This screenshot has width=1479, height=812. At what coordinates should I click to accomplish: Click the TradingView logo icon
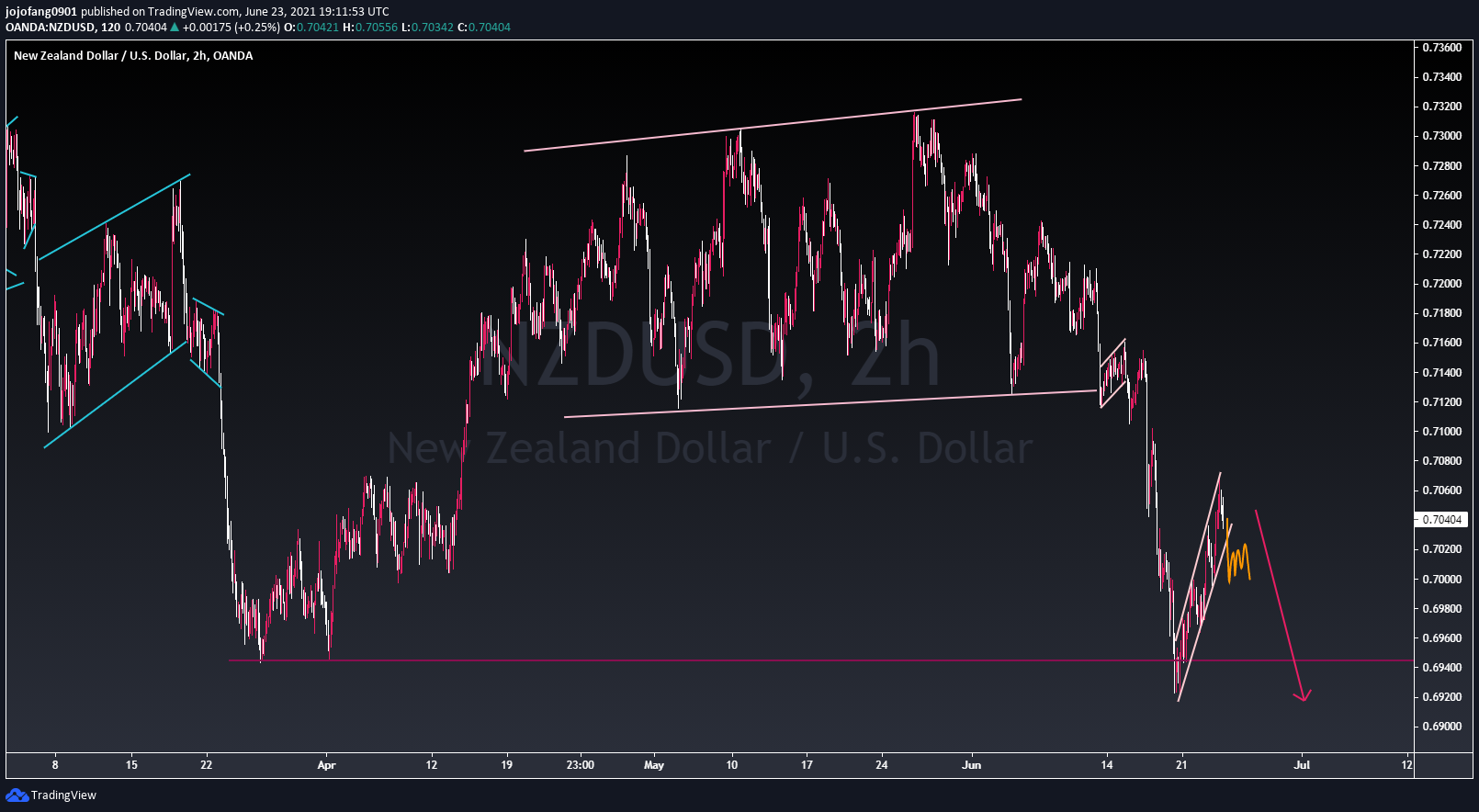[x=17, y=795]
